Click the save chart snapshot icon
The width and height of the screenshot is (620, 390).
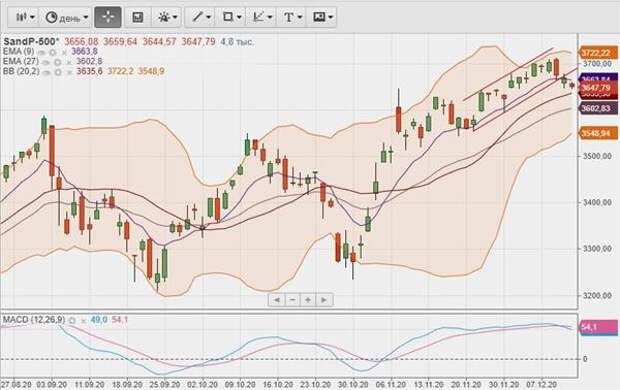coord(137,17)
